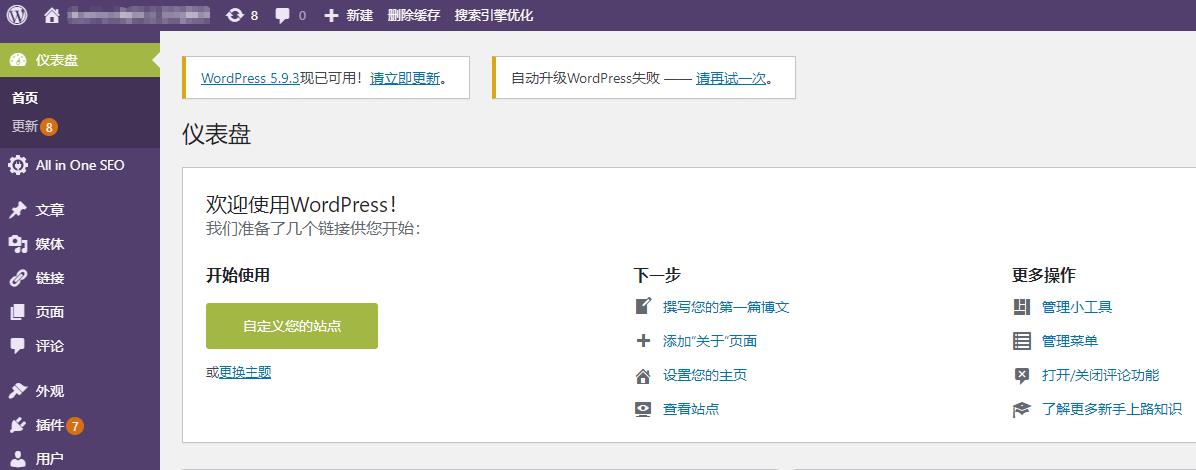Click the graduation cap icon

click(x=1021, y=410)
